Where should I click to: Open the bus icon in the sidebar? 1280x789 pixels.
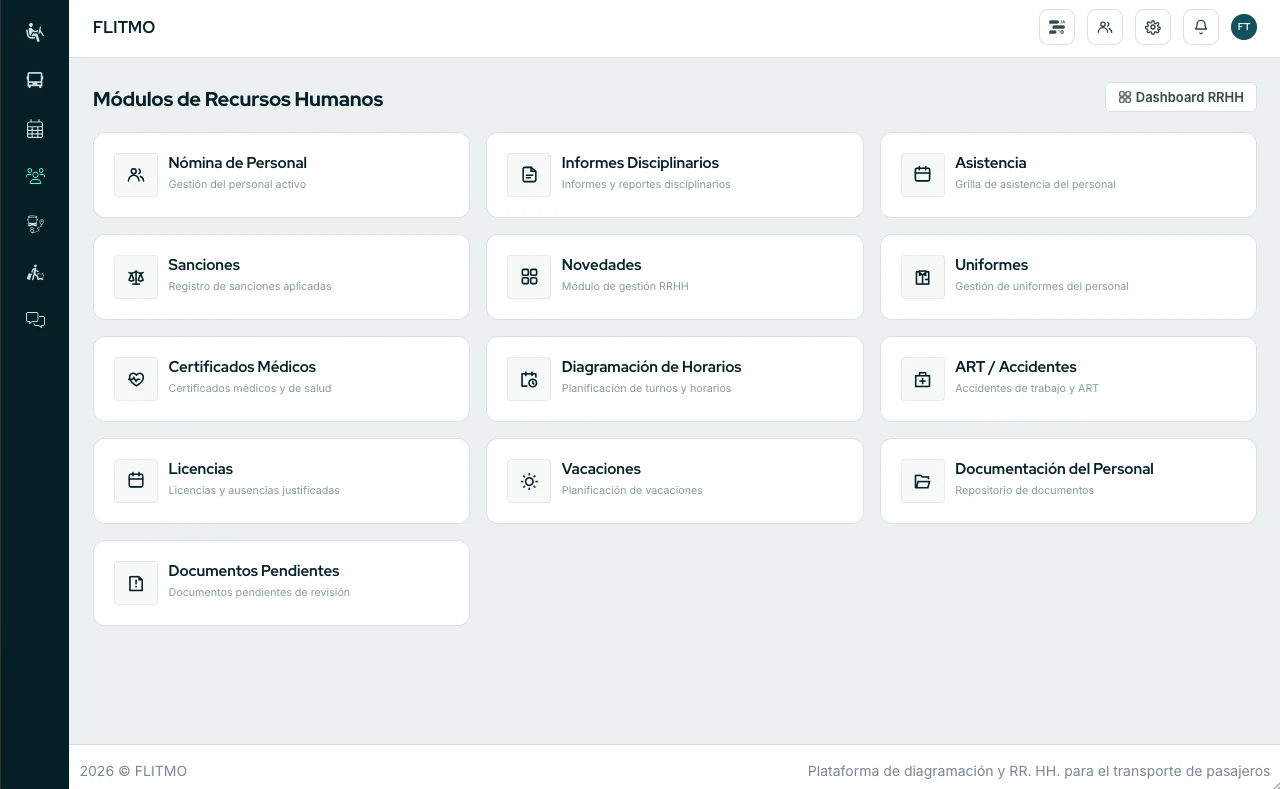pyautogui.click(x=35, y=80)
